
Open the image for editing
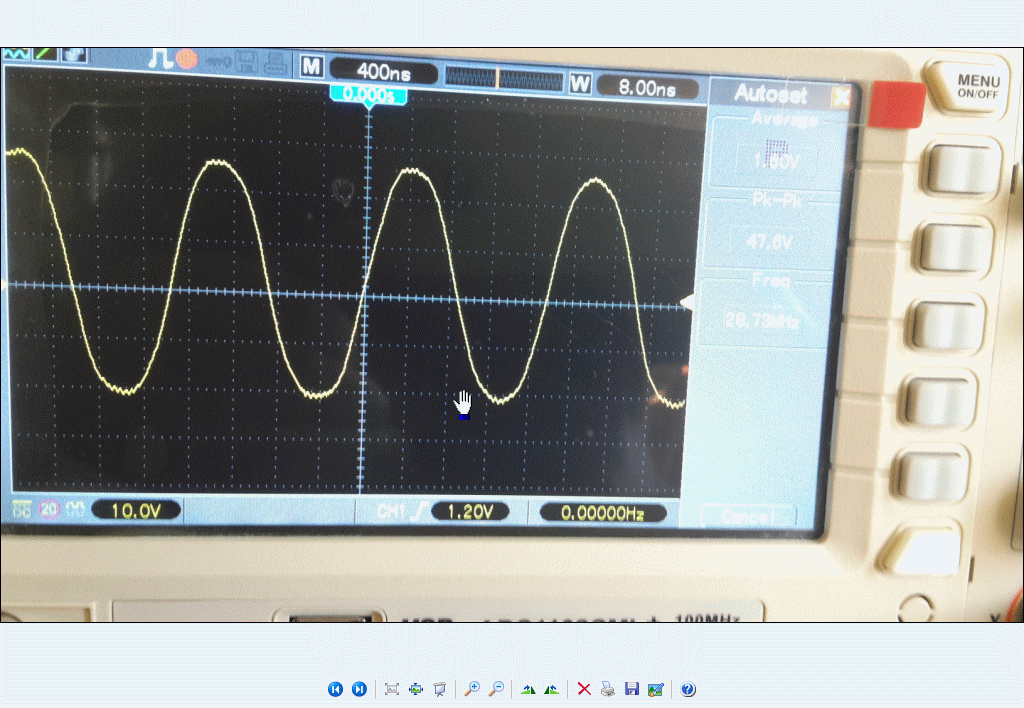pos(655,689)
